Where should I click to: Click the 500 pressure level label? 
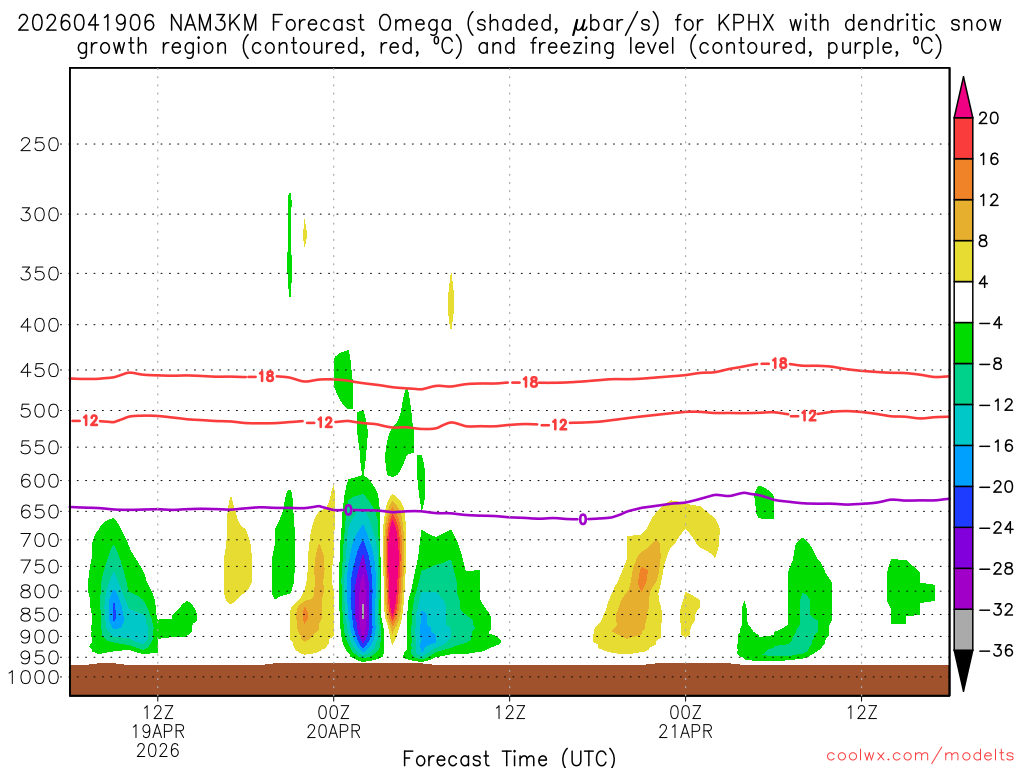(x=40, y=411)
